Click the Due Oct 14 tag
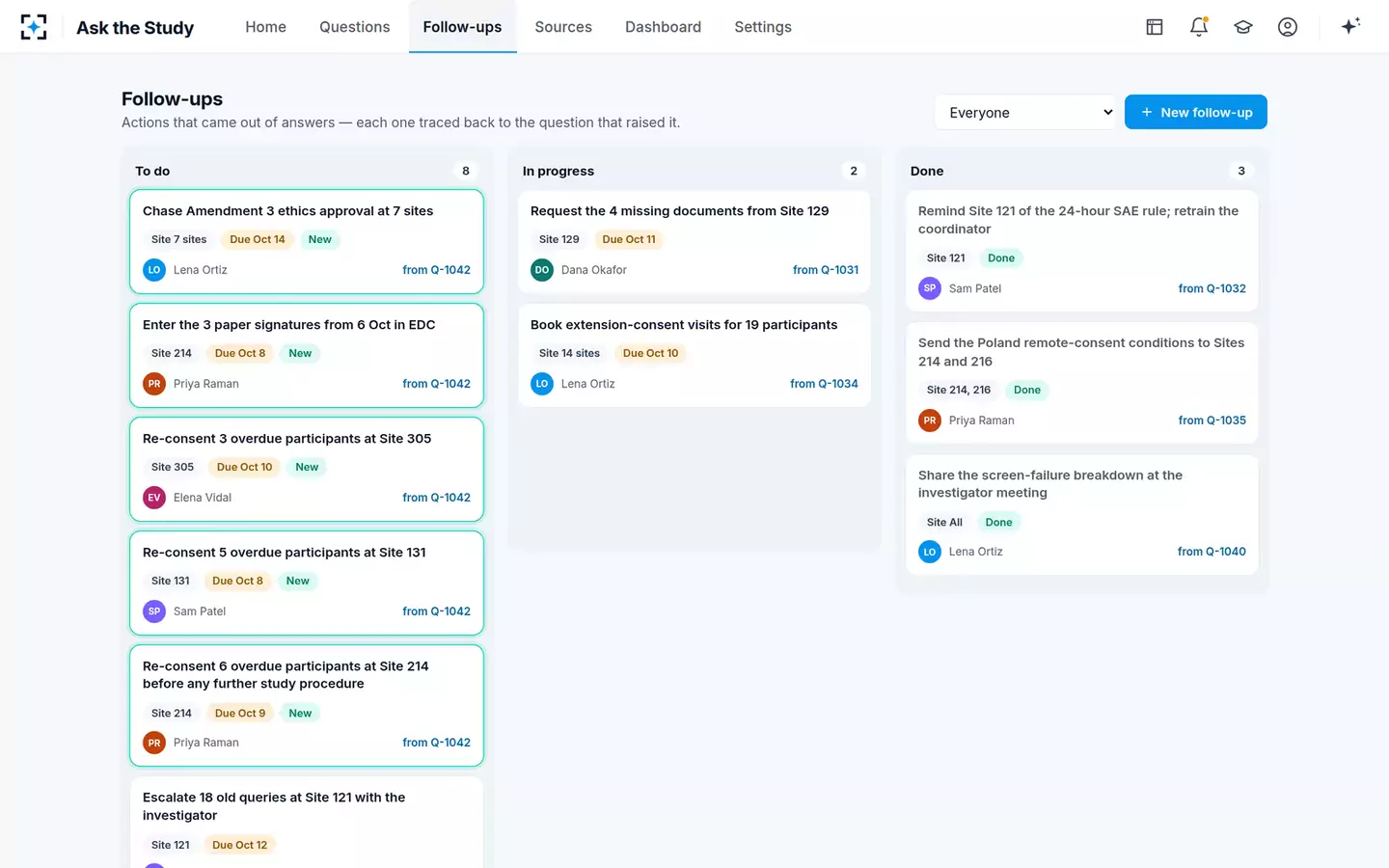1389x868 pixels. (x=258, y=239)
